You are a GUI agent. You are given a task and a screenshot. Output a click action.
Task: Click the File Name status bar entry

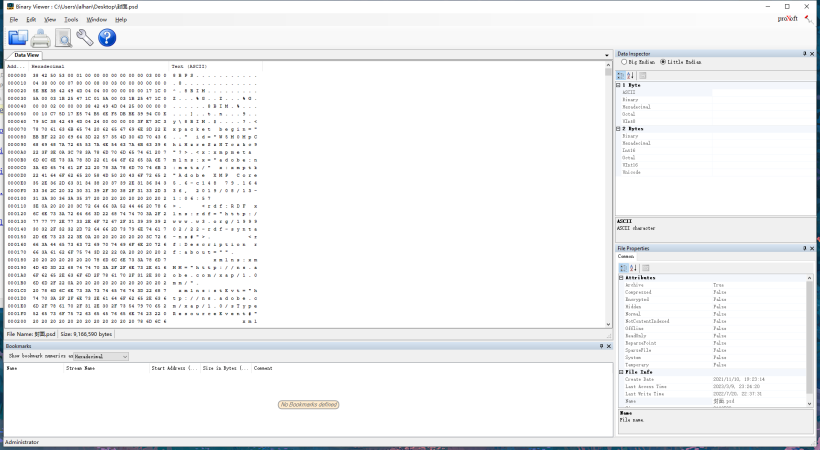31,334
